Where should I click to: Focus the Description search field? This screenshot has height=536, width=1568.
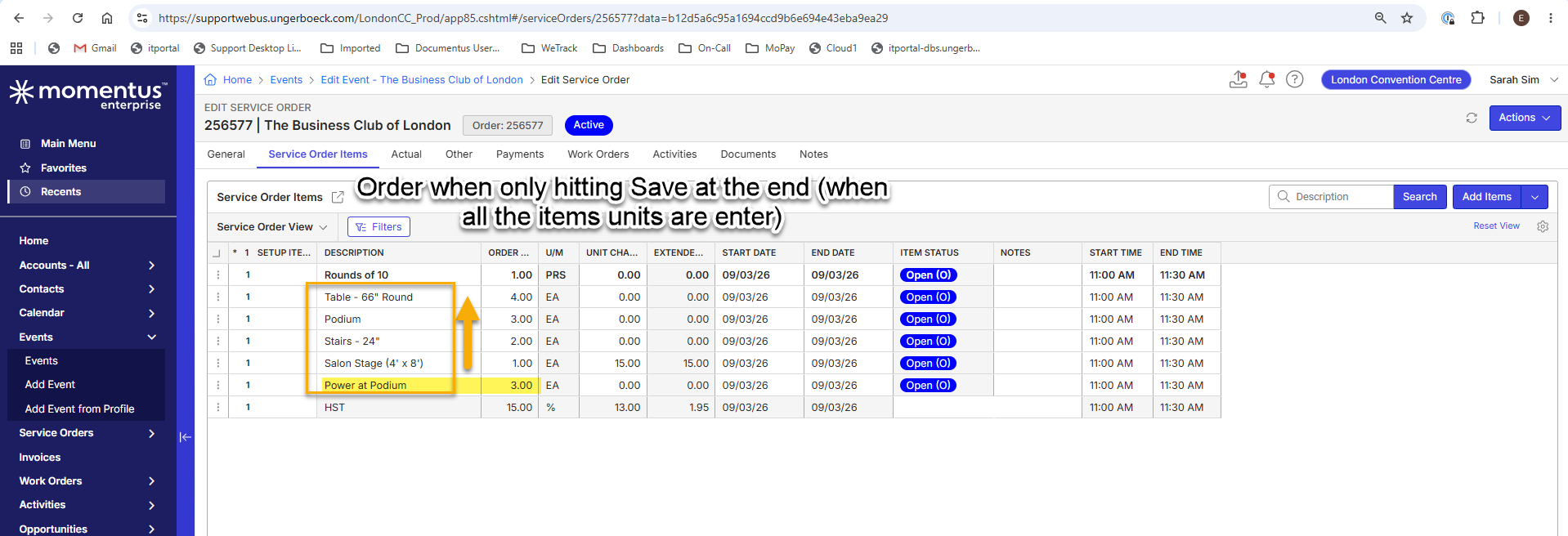1331,197
